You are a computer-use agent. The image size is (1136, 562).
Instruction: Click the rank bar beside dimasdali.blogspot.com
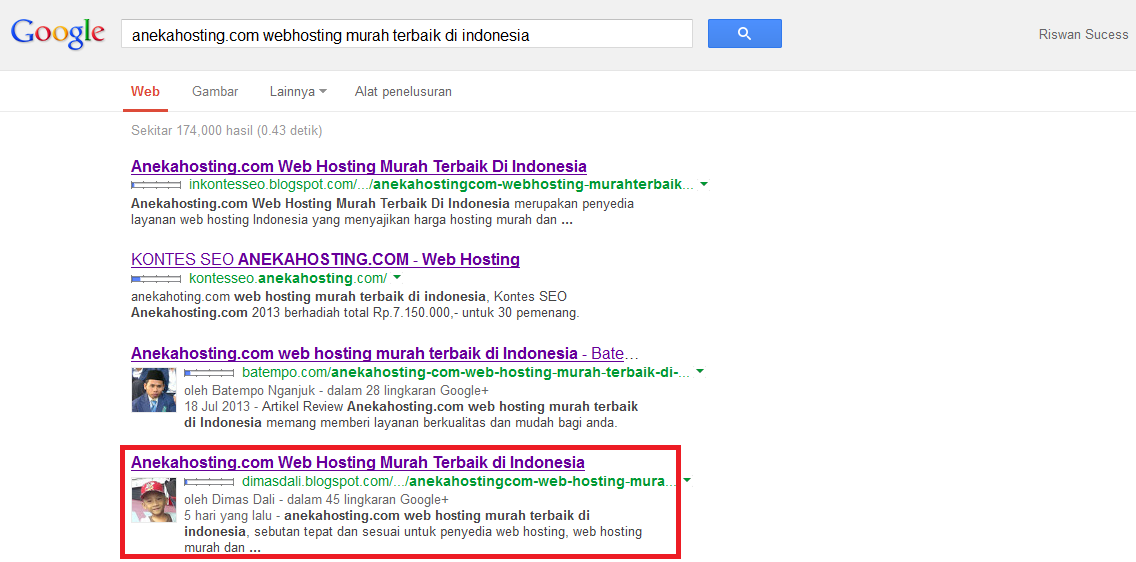(209, 481)
